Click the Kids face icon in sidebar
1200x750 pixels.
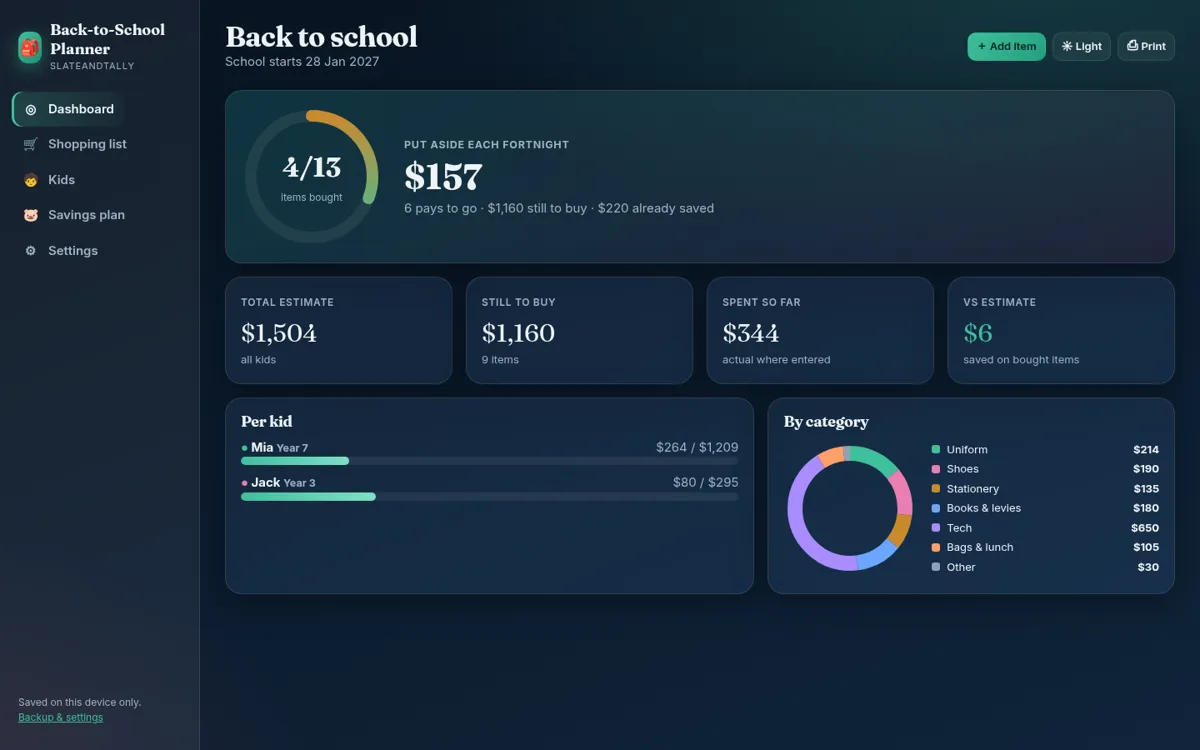click(x=30, y=180)
